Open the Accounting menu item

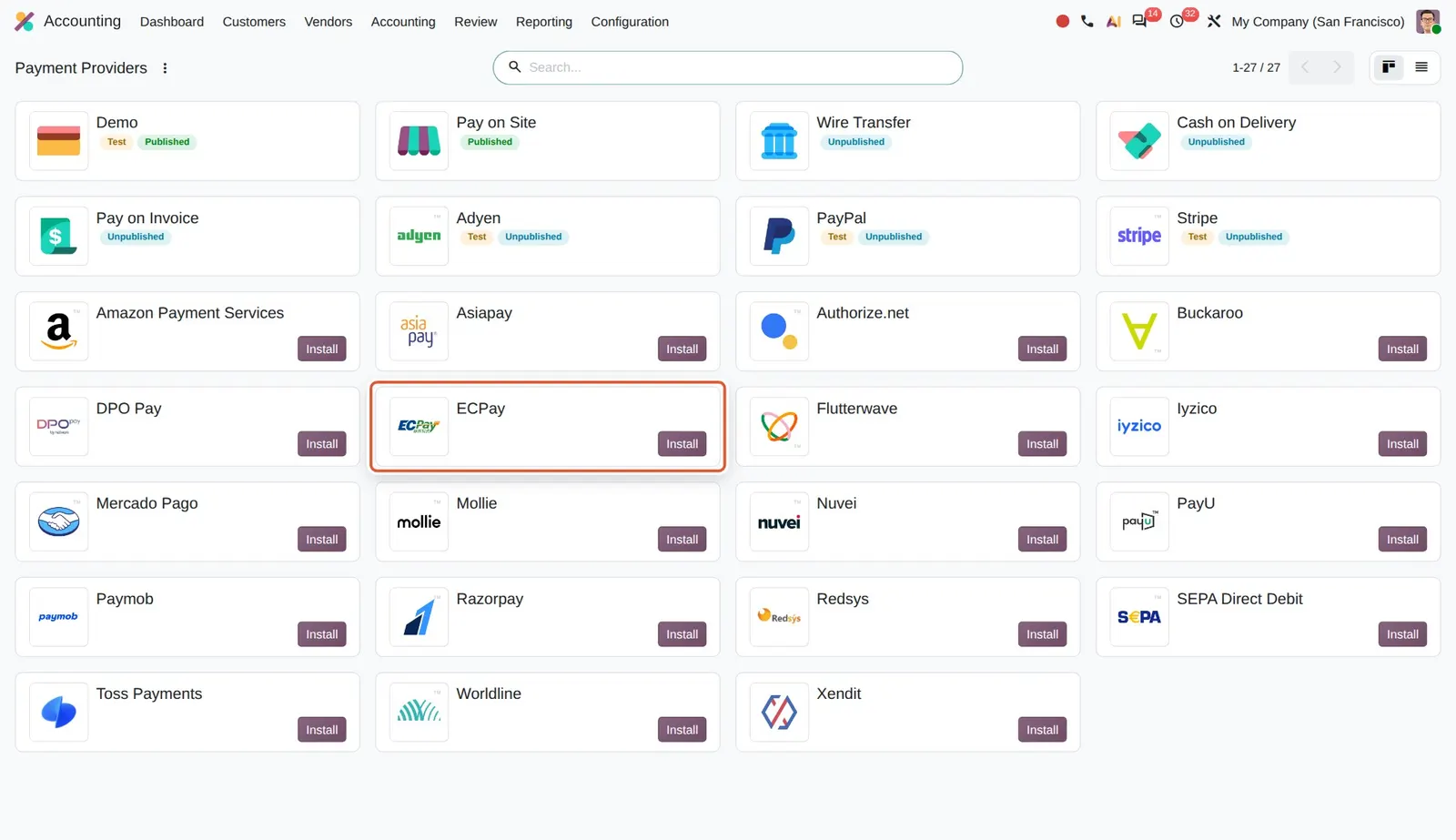(403, 22)
